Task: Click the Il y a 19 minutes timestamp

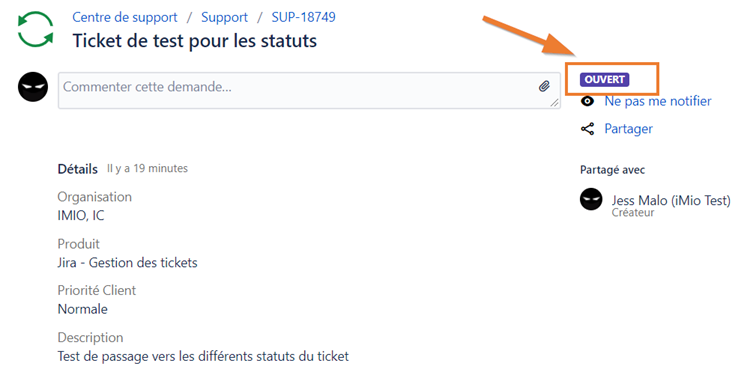Action: (148, 168)
